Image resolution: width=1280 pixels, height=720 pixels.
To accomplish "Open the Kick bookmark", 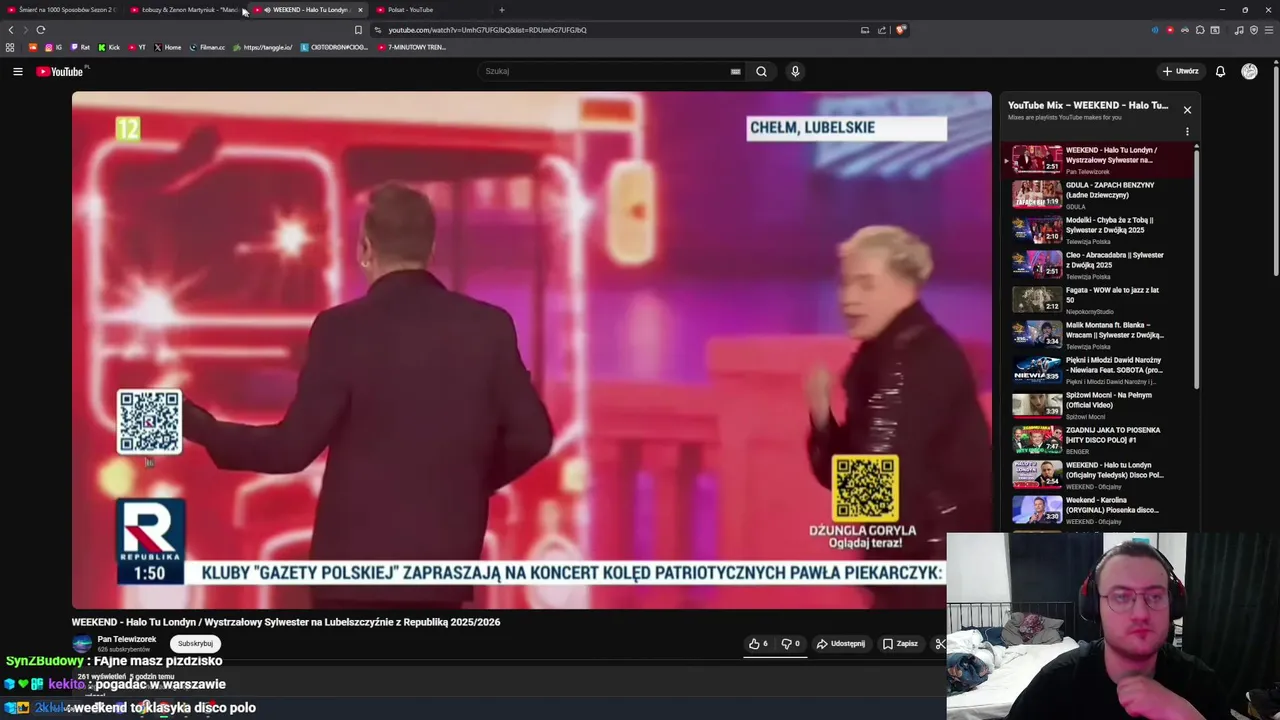I will click(109, 47).
